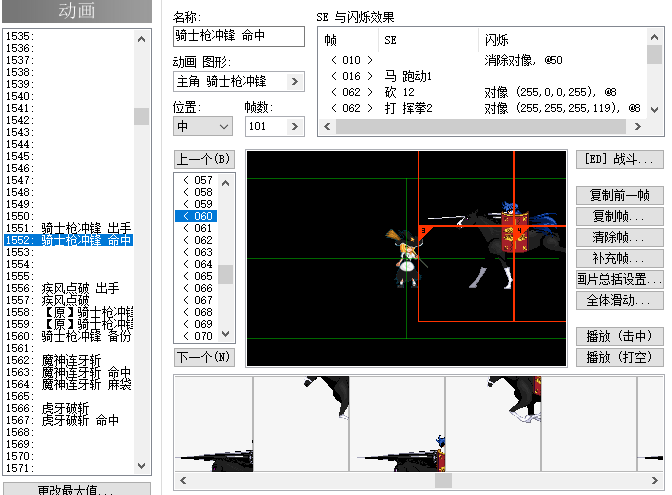
Task: Select frame 060 in frame list
Action: coord(197,216)
